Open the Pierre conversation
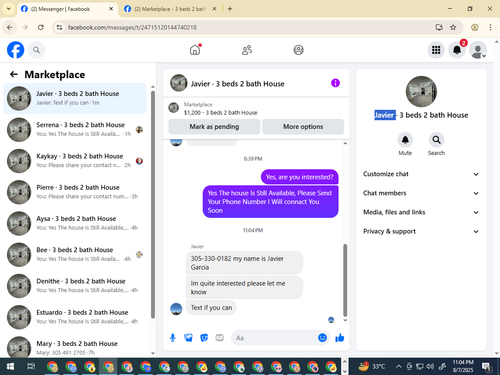This screenshot has height=375, width=500. coord(75,192)
